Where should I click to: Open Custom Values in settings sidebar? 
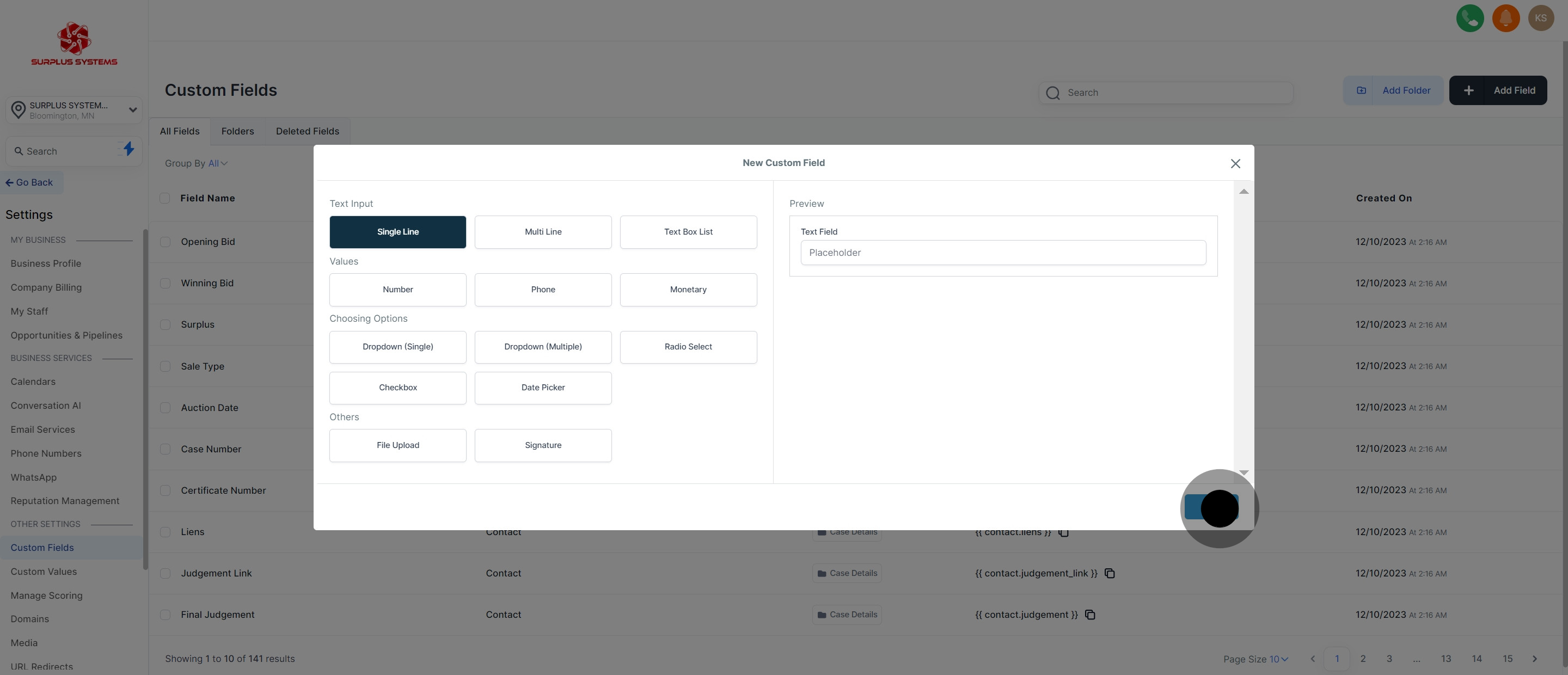click(44, 572)
